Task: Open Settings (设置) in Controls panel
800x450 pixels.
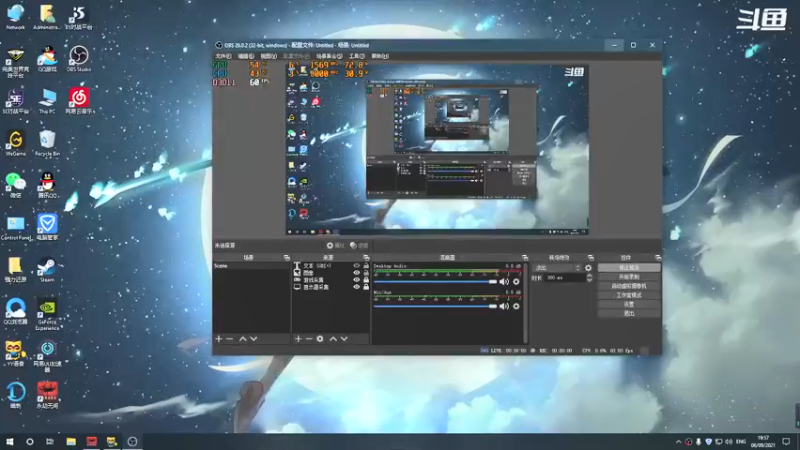Action: point(629,304)
